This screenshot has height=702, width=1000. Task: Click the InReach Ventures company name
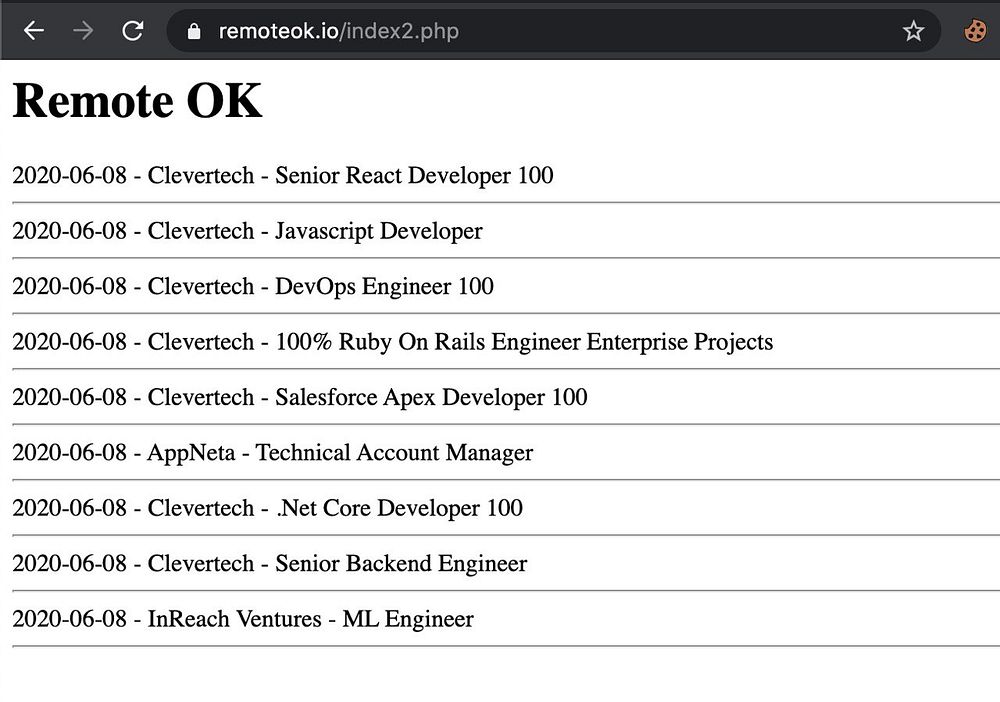click(235, 619)
